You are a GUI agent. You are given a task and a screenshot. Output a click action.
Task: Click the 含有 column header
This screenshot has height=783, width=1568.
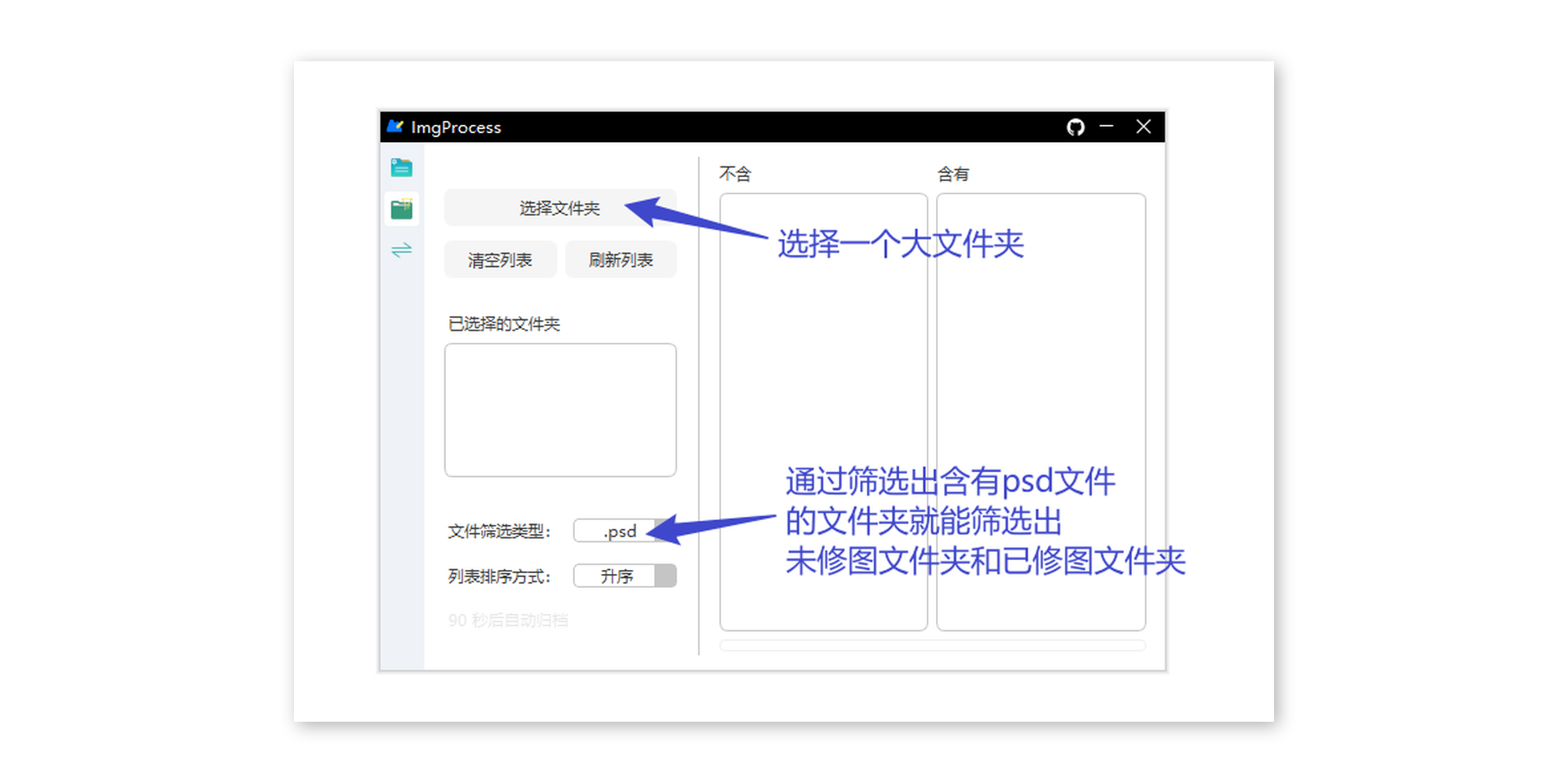pos(954,173)
